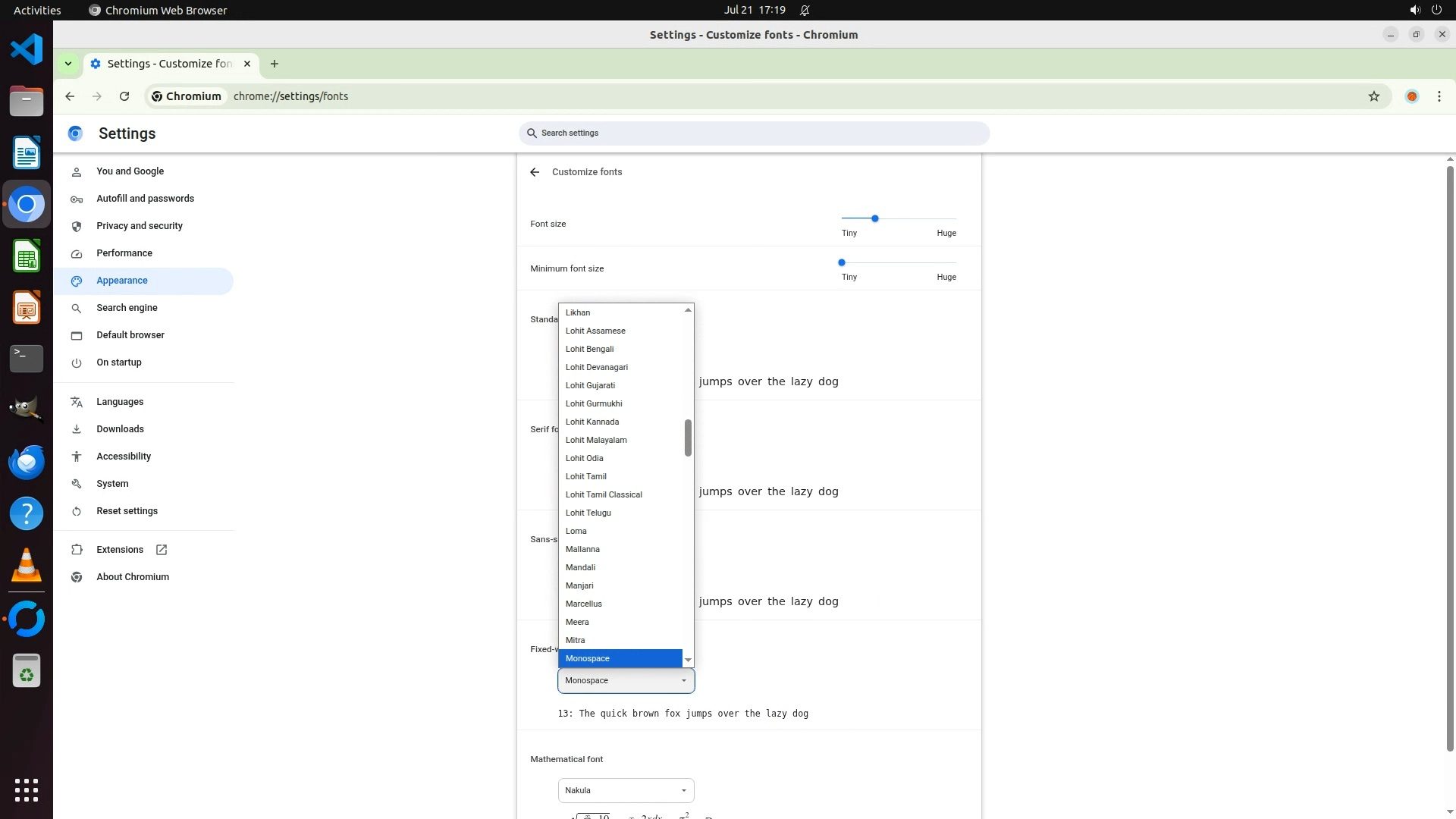
Task: Bookmark this page with the star icon
Action: click(x=1373, y=96)
